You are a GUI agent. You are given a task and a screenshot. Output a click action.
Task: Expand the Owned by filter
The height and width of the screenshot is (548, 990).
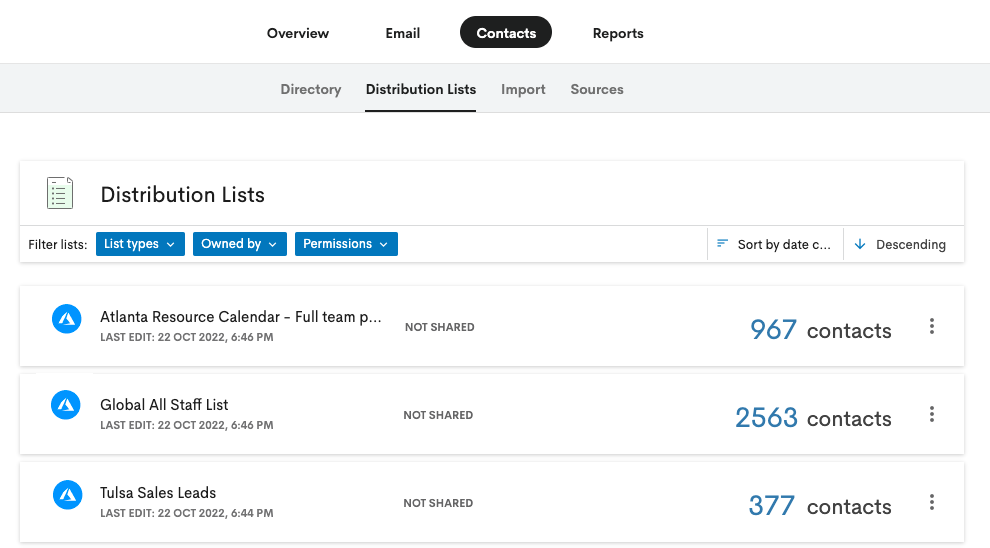[x=240, y=244]
